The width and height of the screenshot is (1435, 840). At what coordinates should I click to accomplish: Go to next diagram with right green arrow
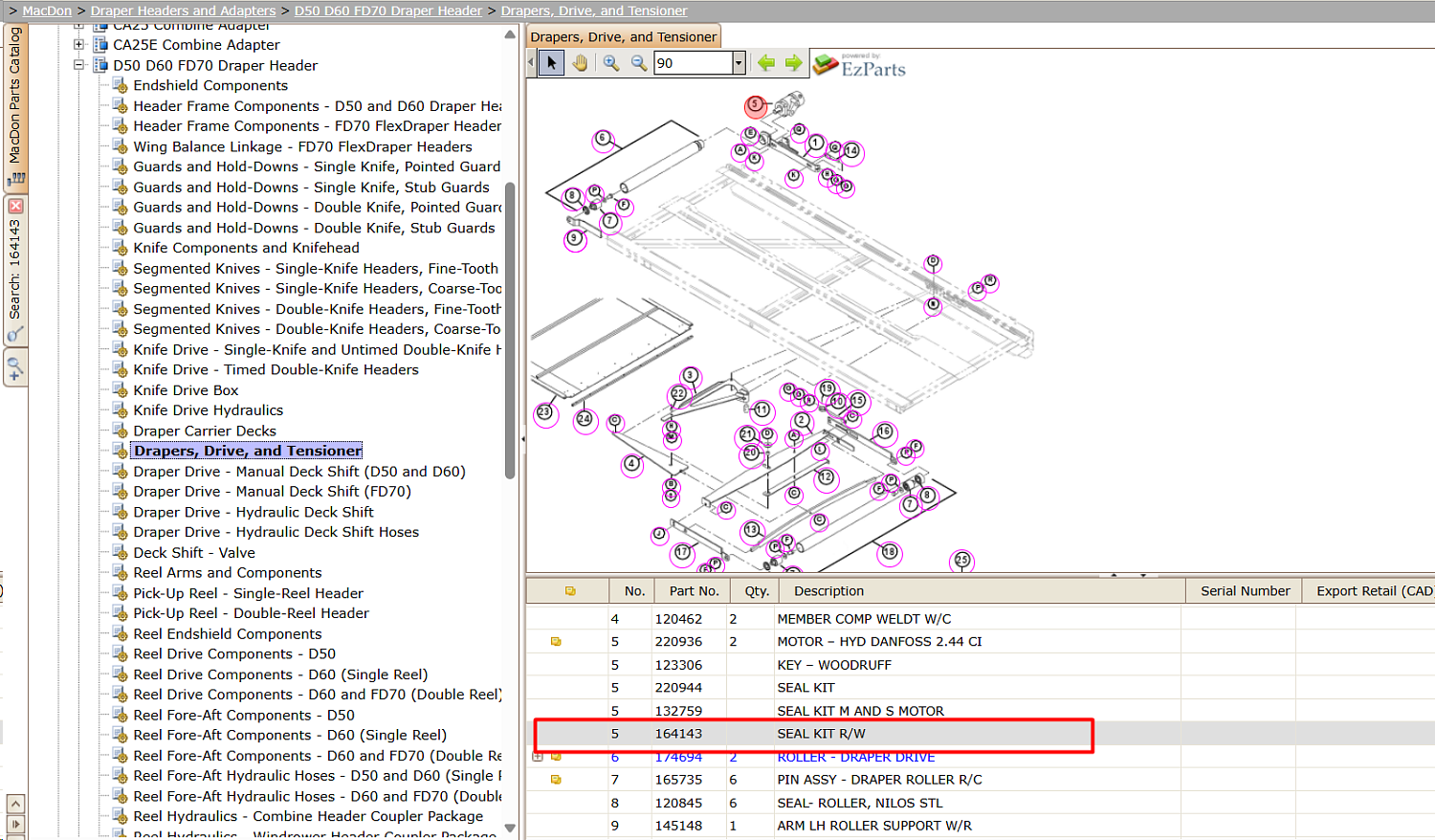pyautogui.click(x=793, y=63)
